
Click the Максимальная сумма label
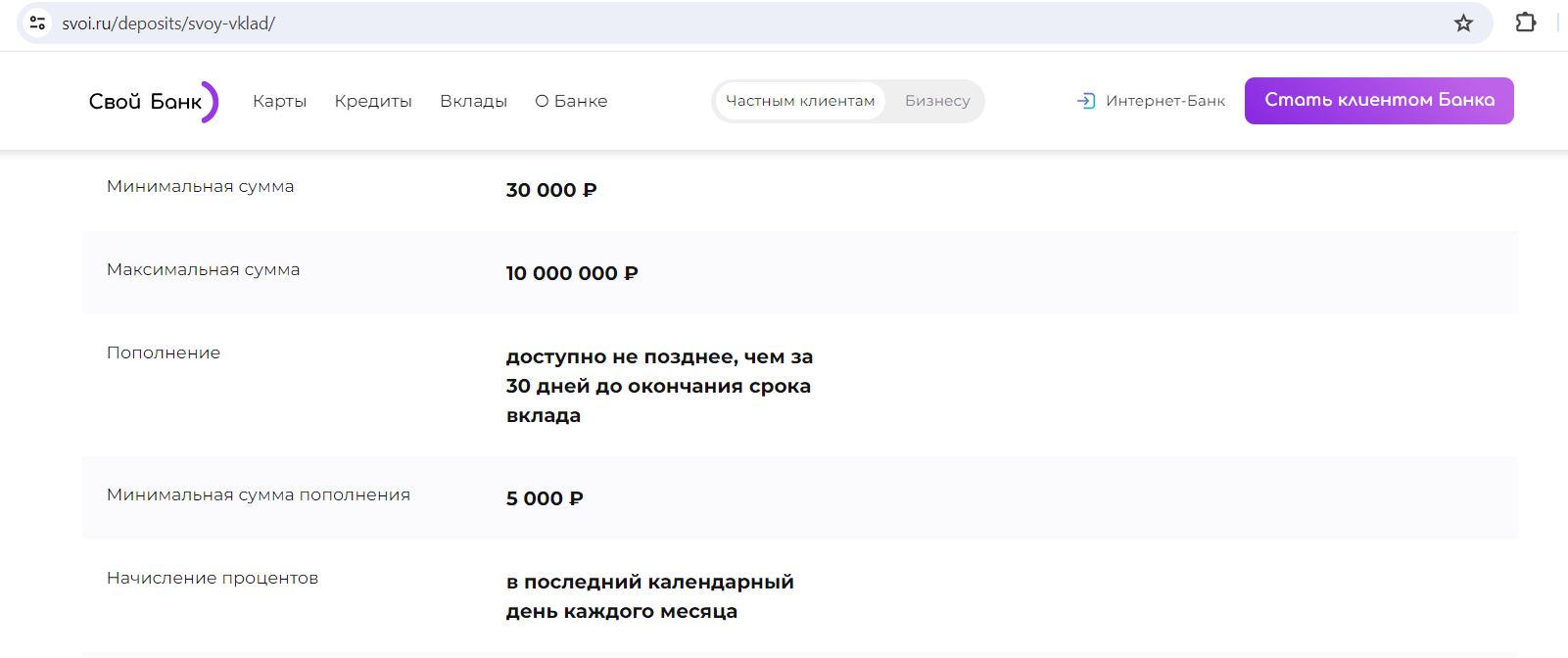coord(203,269)
